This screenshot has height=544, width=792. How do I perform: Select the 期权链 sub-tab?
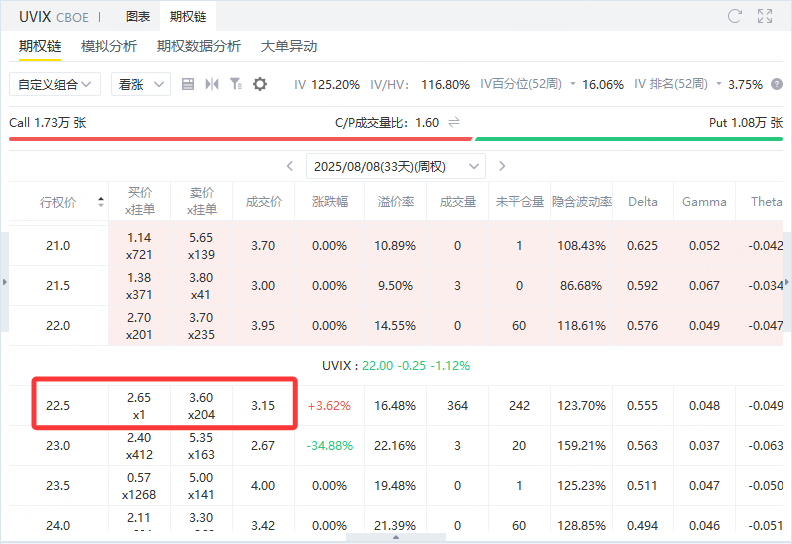click(x=40, y=46)
